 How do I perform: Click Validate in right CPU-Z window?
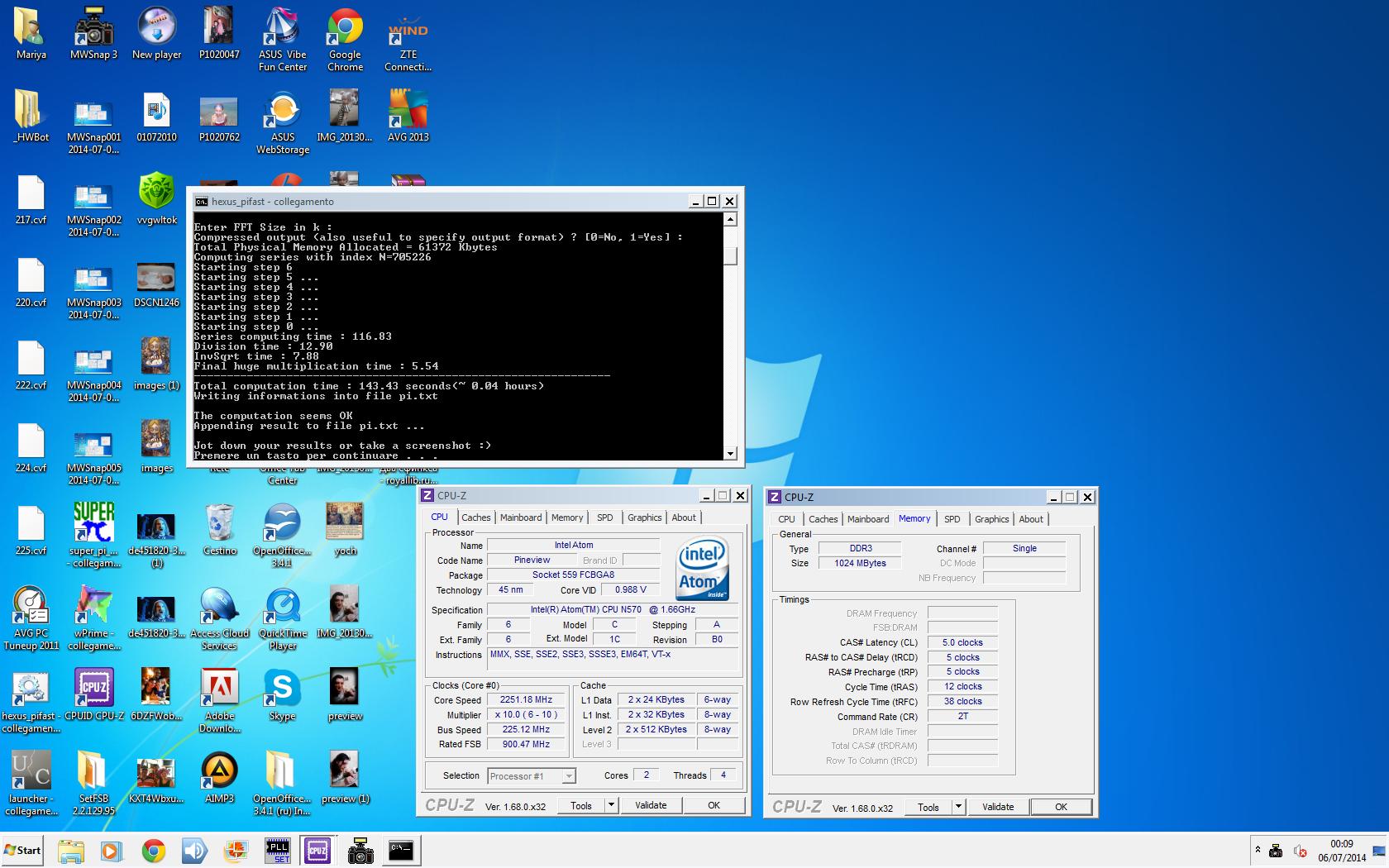tap(998, 807)
